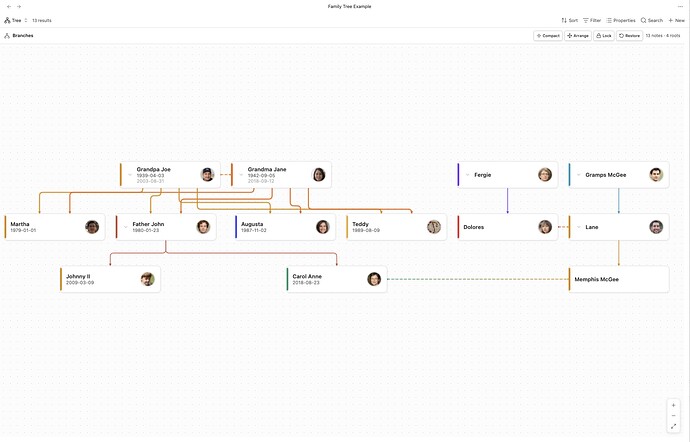The image size is (690, 442).
Task: Zoom out with the minus icon
Action: pyautogui.click(x=673, y=416)
